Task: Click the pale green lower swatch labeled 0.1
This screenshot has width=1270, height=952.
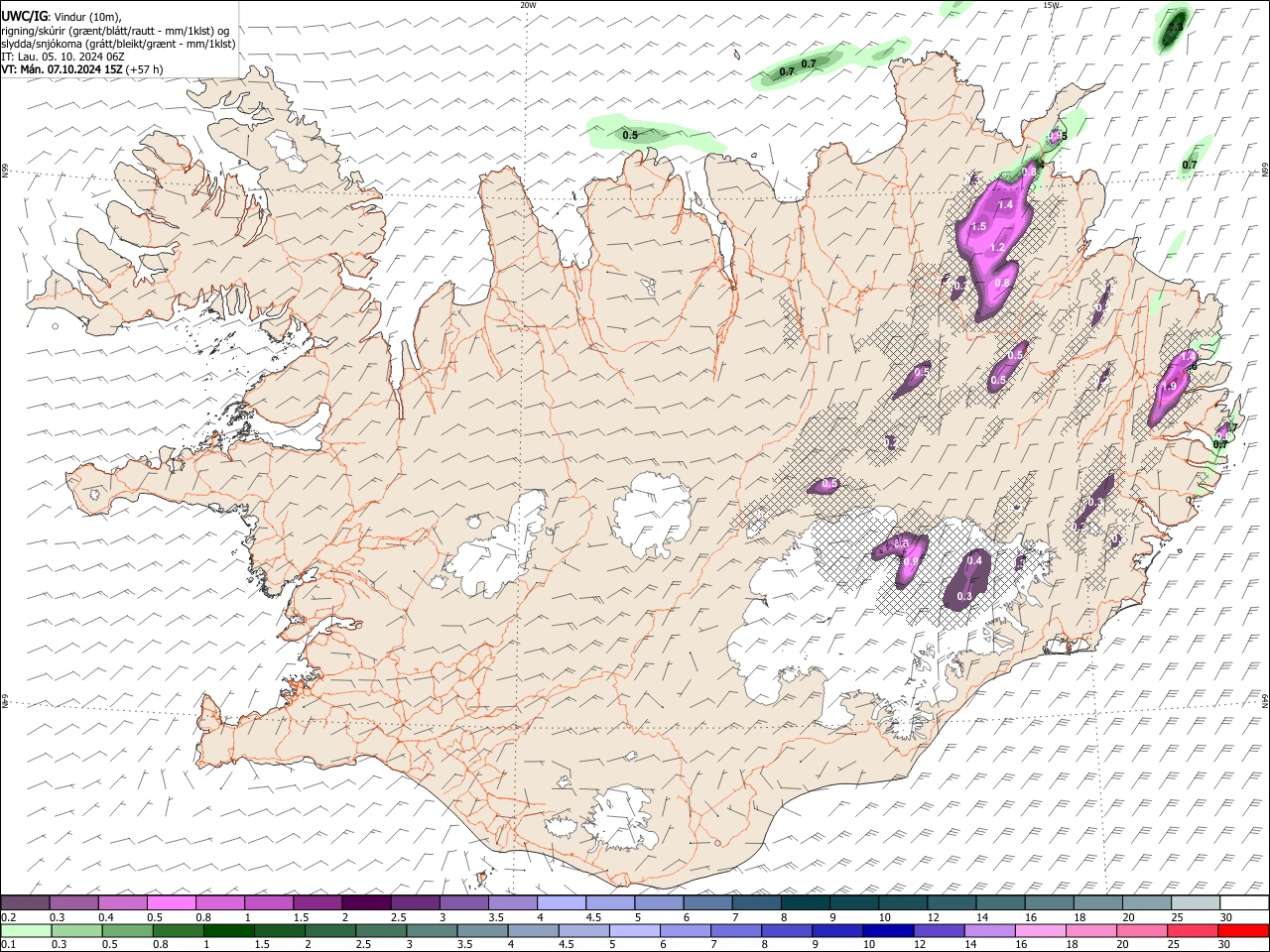Action: click(27, 930)
